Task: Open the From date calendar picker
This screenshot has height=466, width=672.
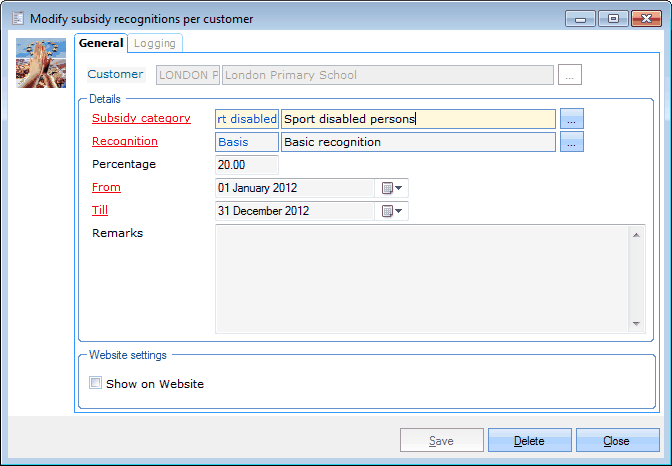Action: (391, 188)
